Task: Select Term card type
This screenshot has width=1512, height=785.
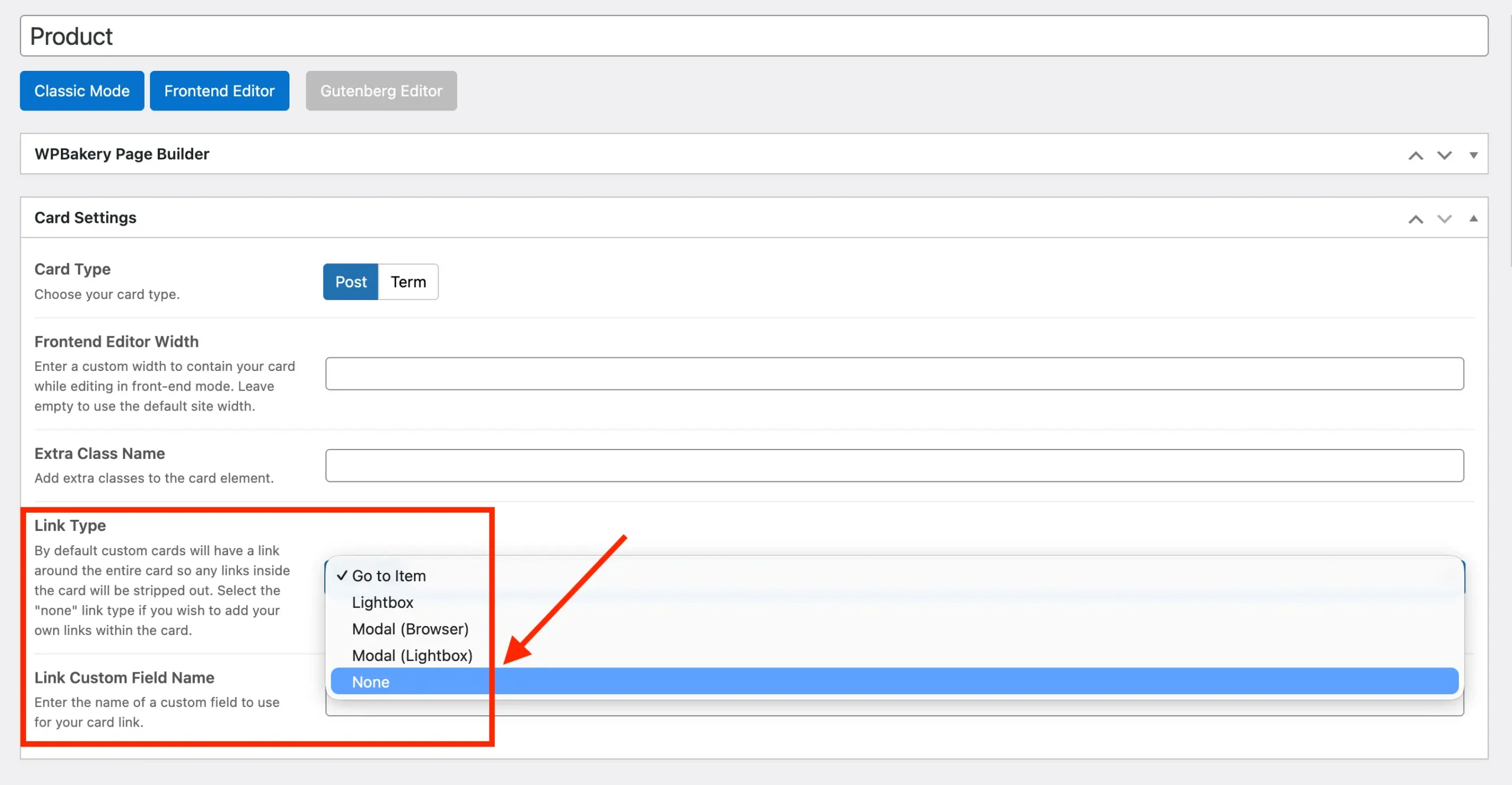Action: (408, 282)
